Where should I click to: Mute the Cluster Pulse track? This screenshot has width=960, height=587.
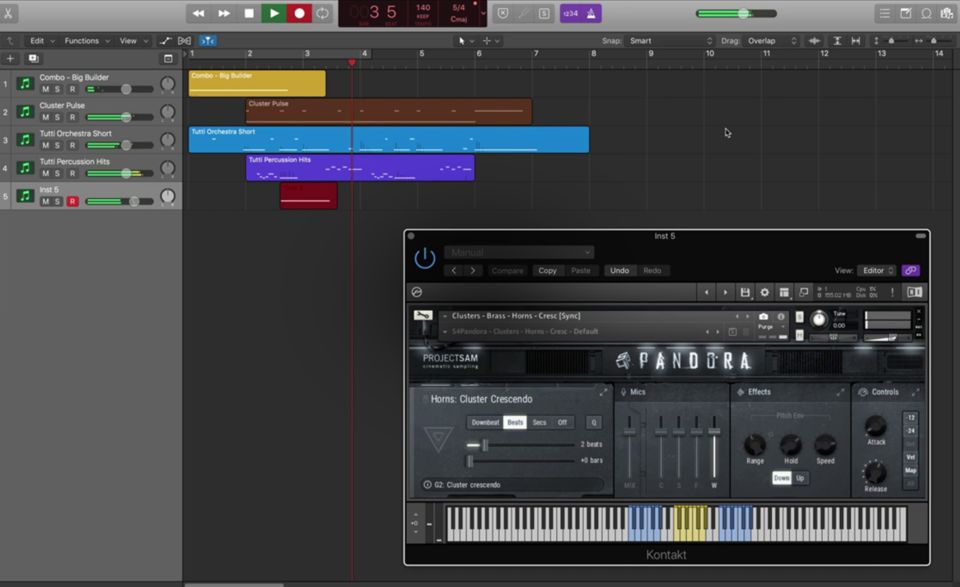45,117
